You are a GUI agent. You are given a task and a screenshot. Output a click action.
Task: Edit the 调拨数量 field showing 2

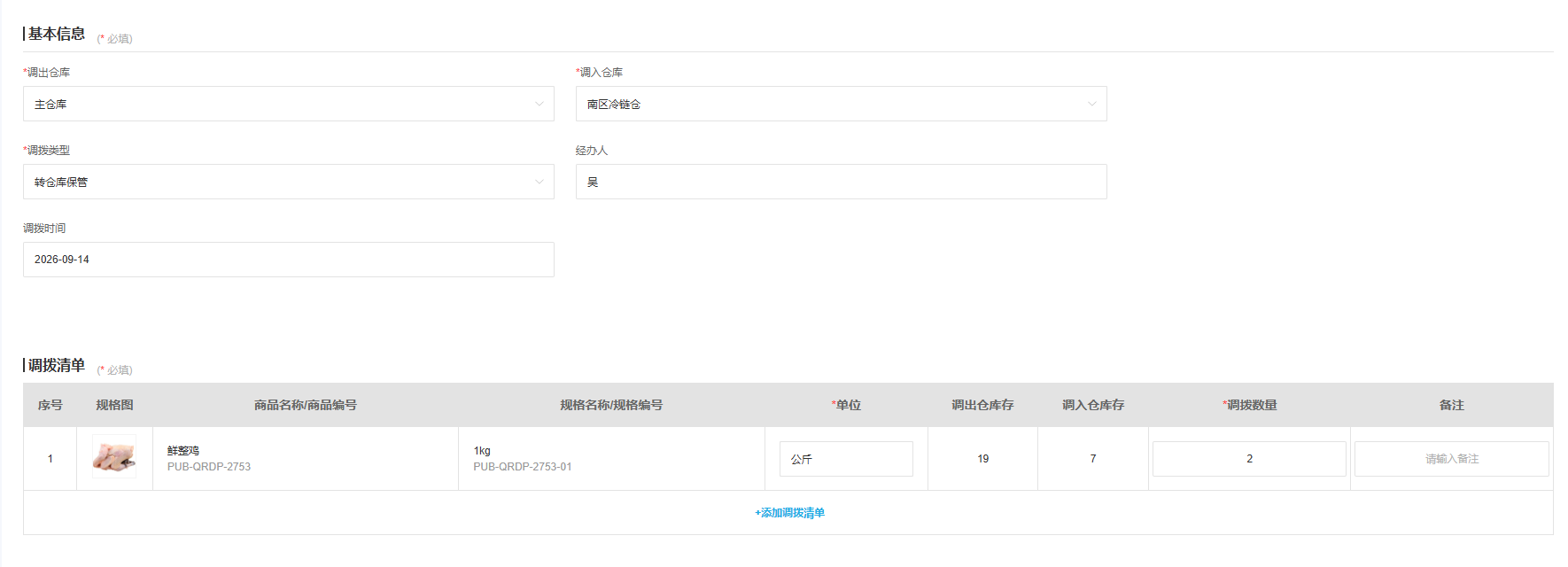1249,459
